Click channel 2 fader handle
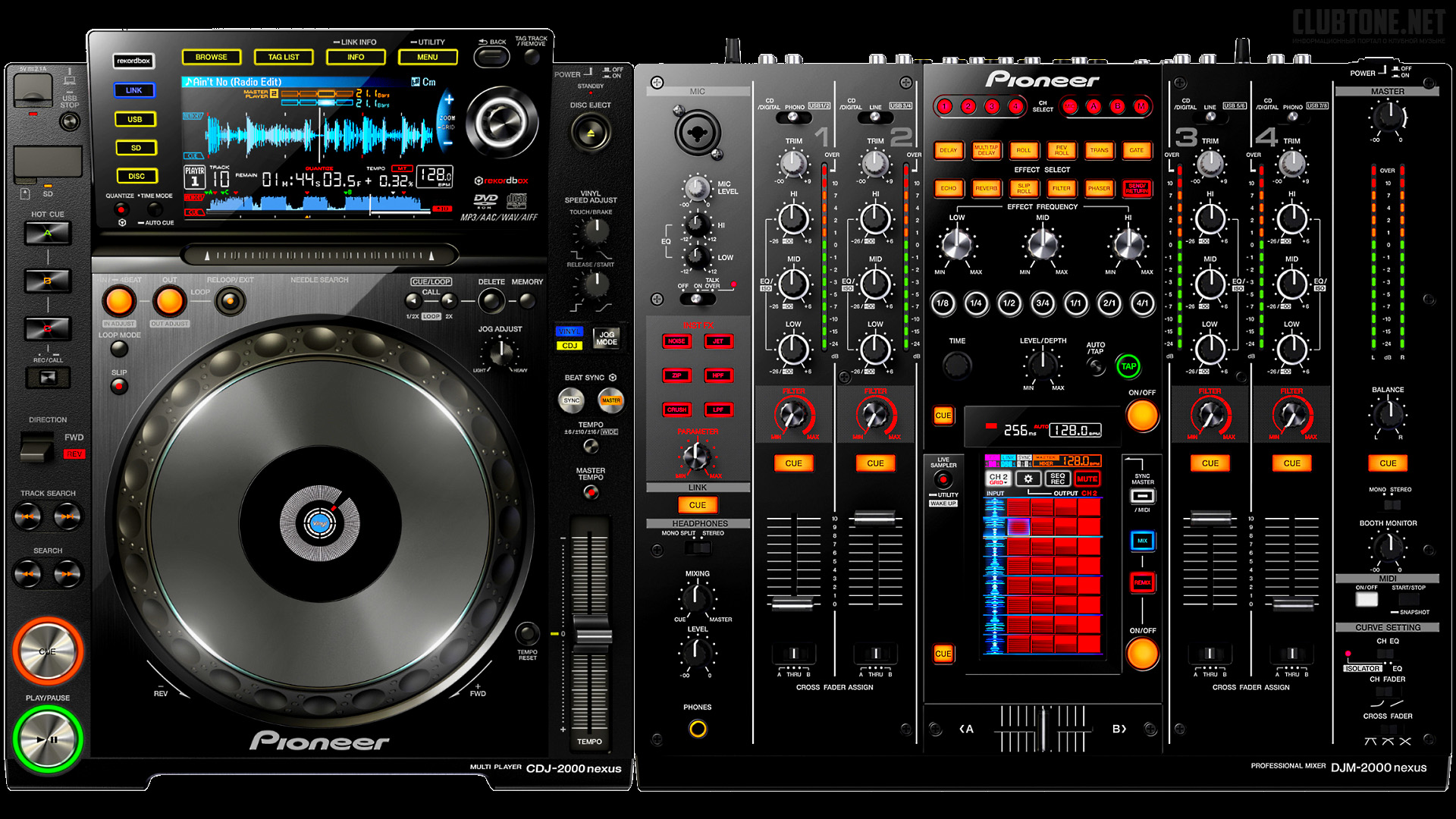 [875, 519]
